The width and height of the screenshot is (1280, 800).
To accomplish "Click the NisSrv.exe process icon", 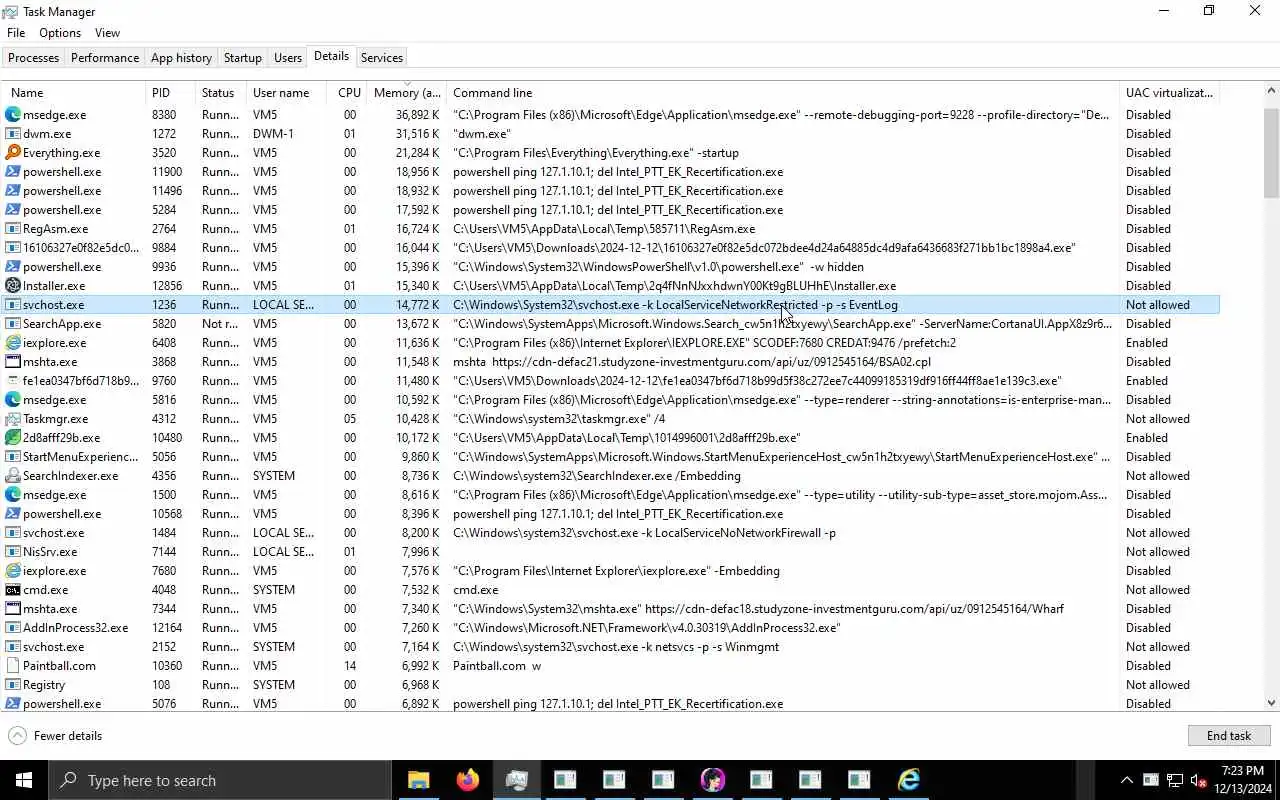I will (x=13, y=552).
